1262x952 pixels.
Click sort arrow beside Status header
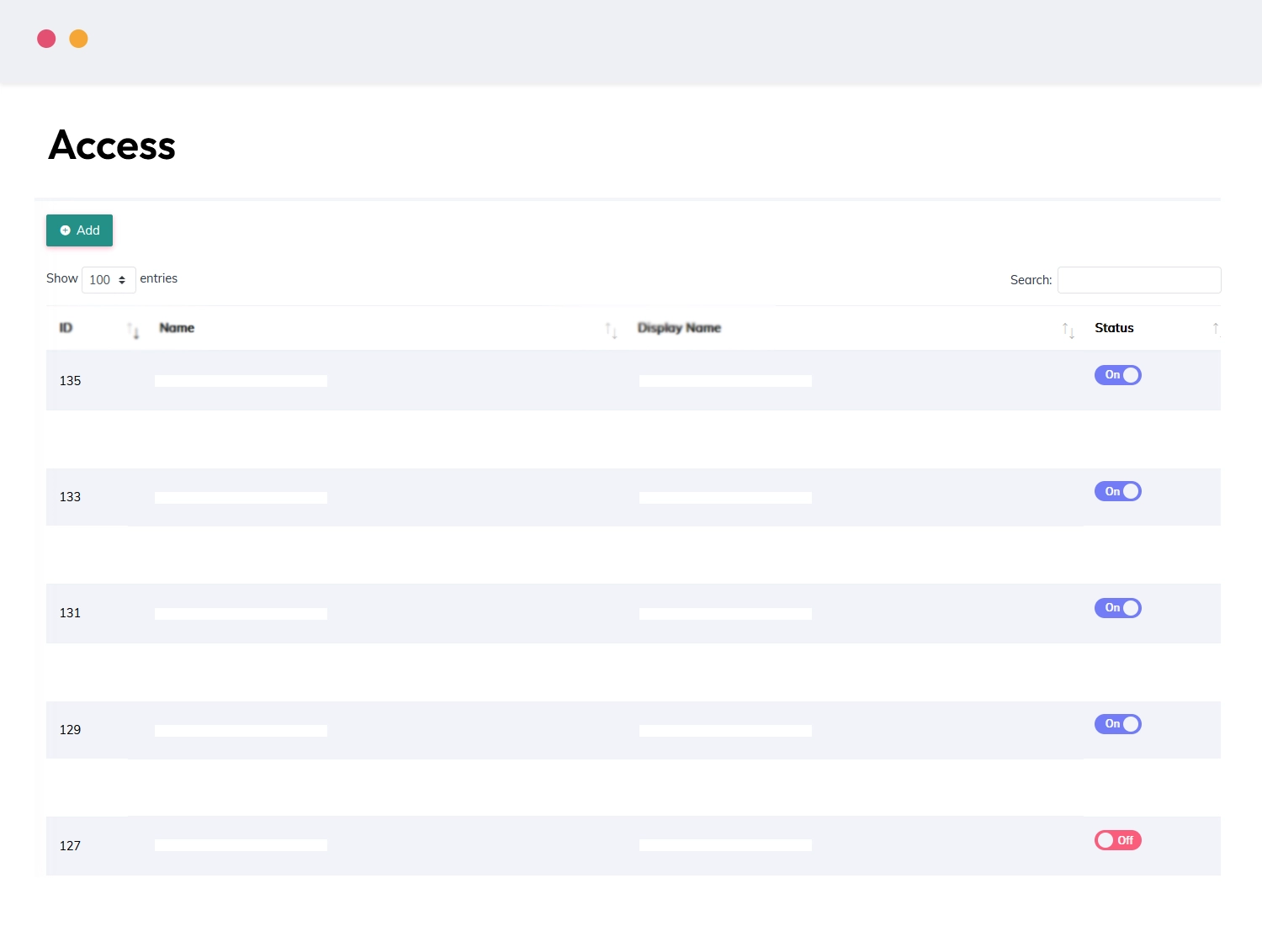coord(1215,329)
